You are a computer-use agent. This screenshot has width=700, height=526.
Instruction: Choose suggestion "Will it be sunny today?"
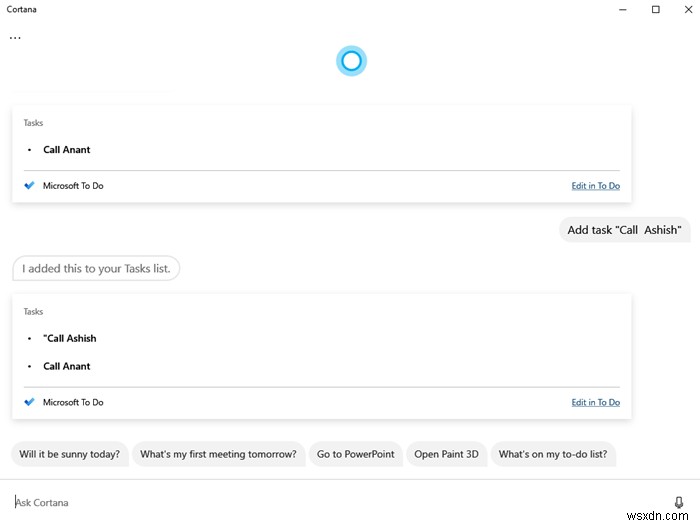click(x=70, y=454)
